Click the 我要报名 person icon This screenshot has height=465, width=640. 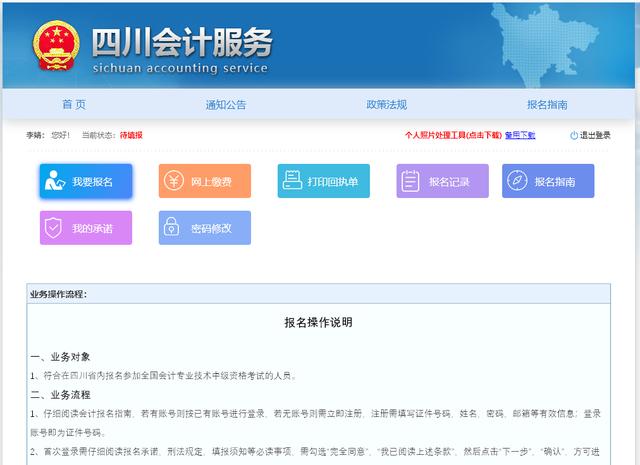point(55,182)
